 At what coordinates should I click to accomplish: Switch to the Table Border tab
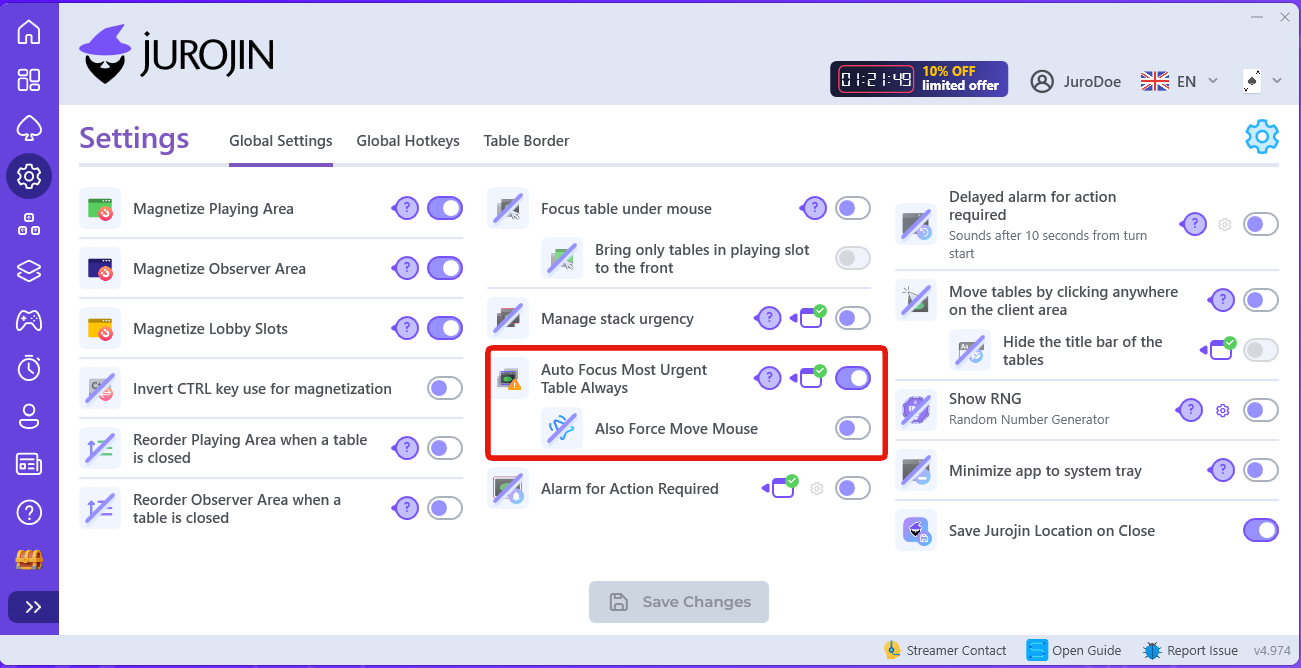tap(526, 141)
